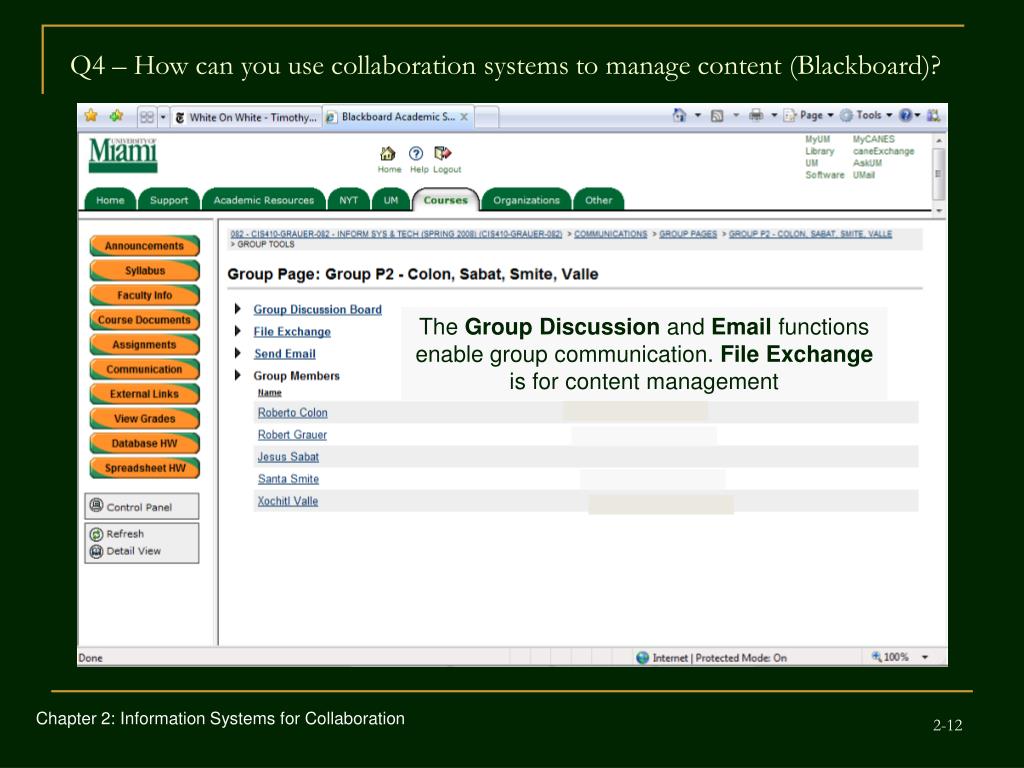Open the zoom level 100% dropdown

point(925,657)
